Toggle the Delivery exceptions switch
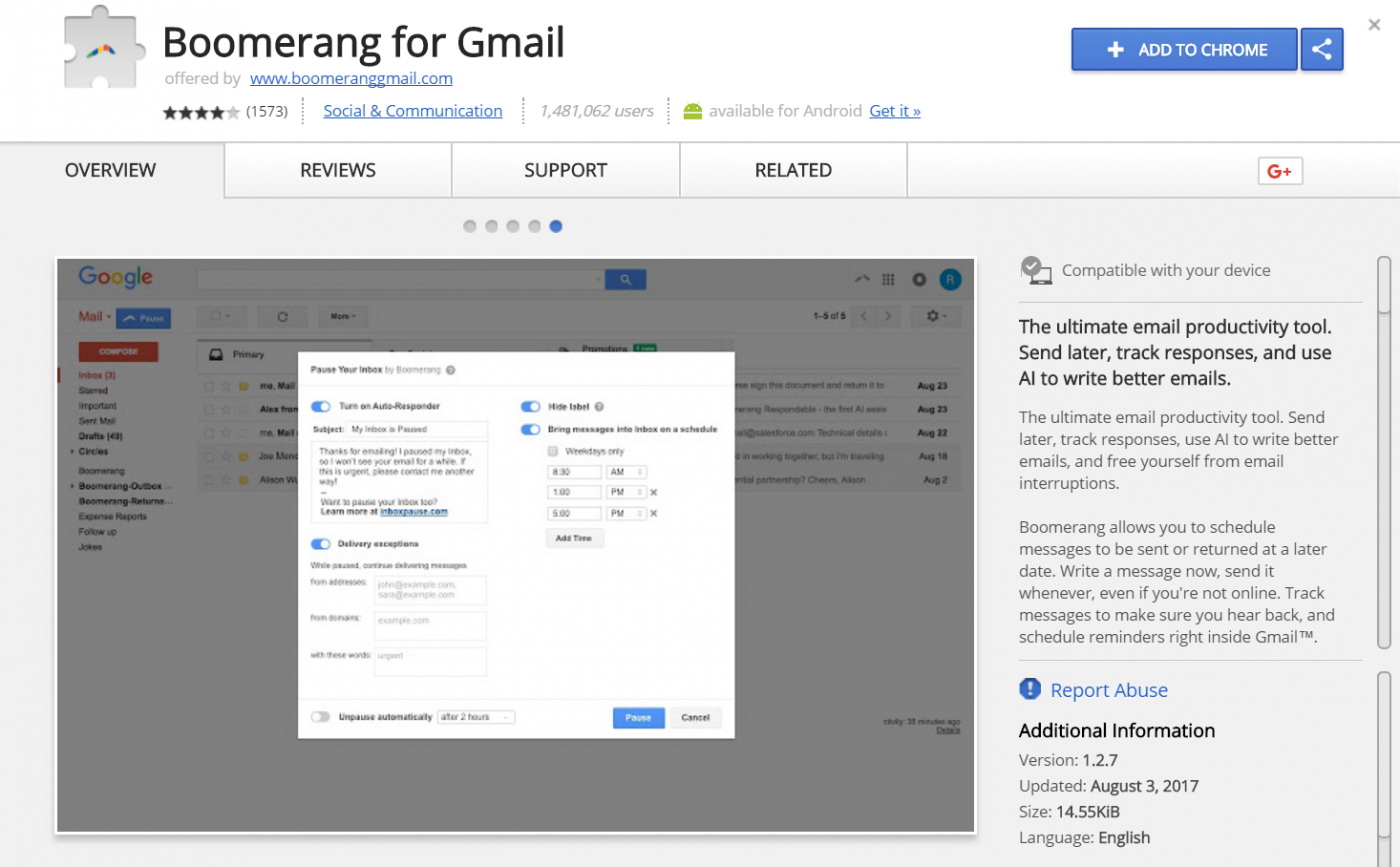The height and width of the screenshot is (867, 1400). 321,544
